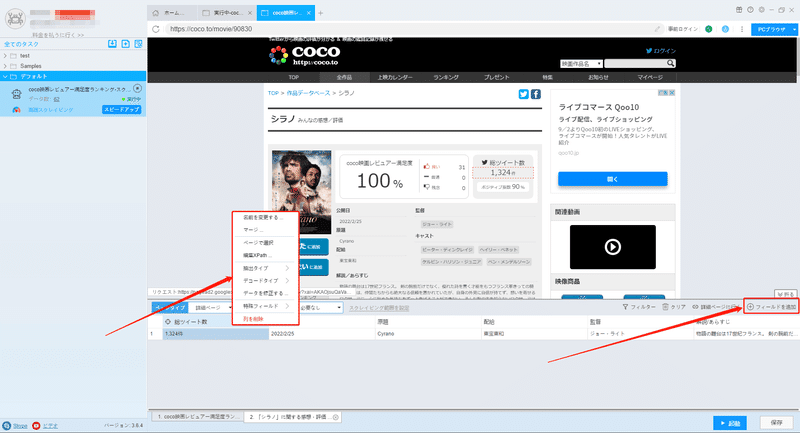Expand the Samples folder in task tree

coord(5,66)
